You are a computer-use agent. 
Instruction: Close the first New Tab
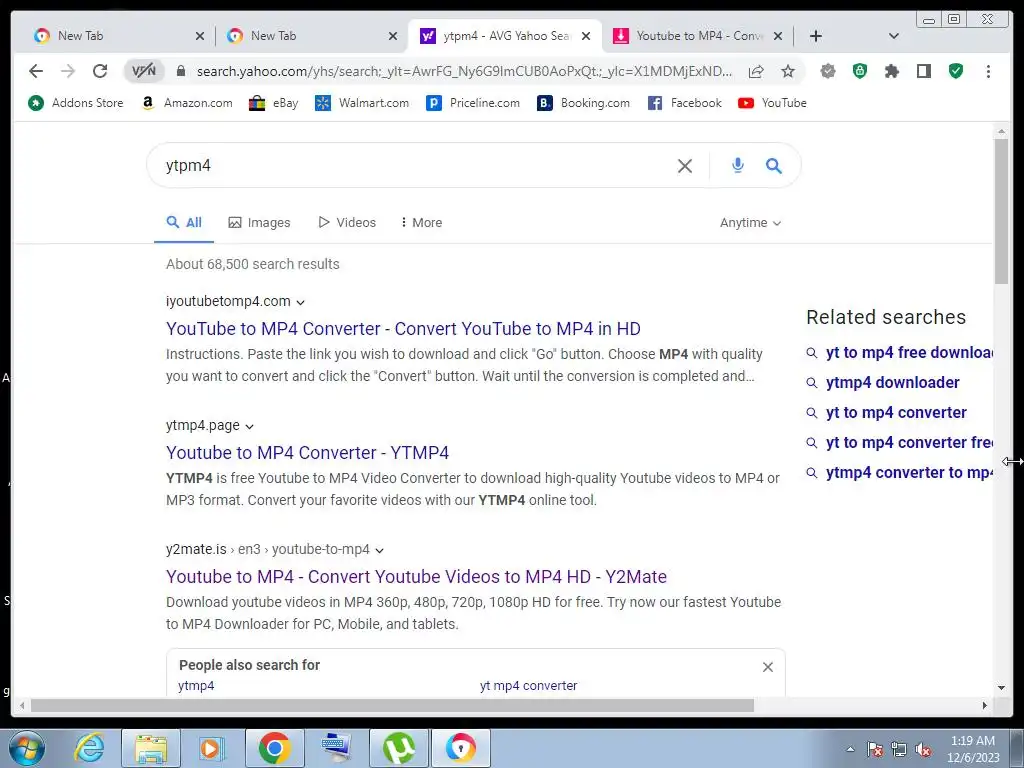tap(200, 37)
